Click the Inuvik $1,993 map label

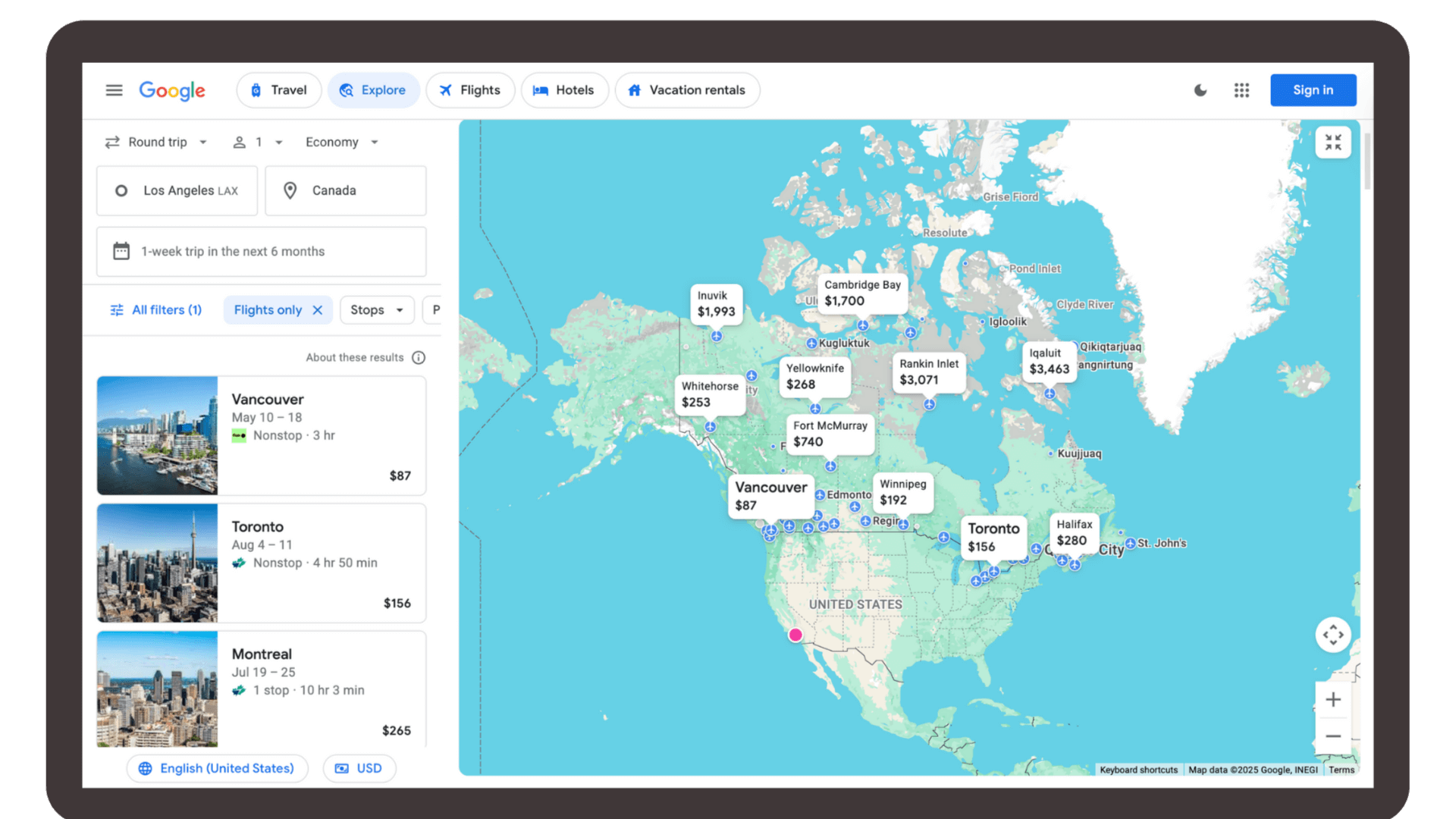(x=716, y=303)
